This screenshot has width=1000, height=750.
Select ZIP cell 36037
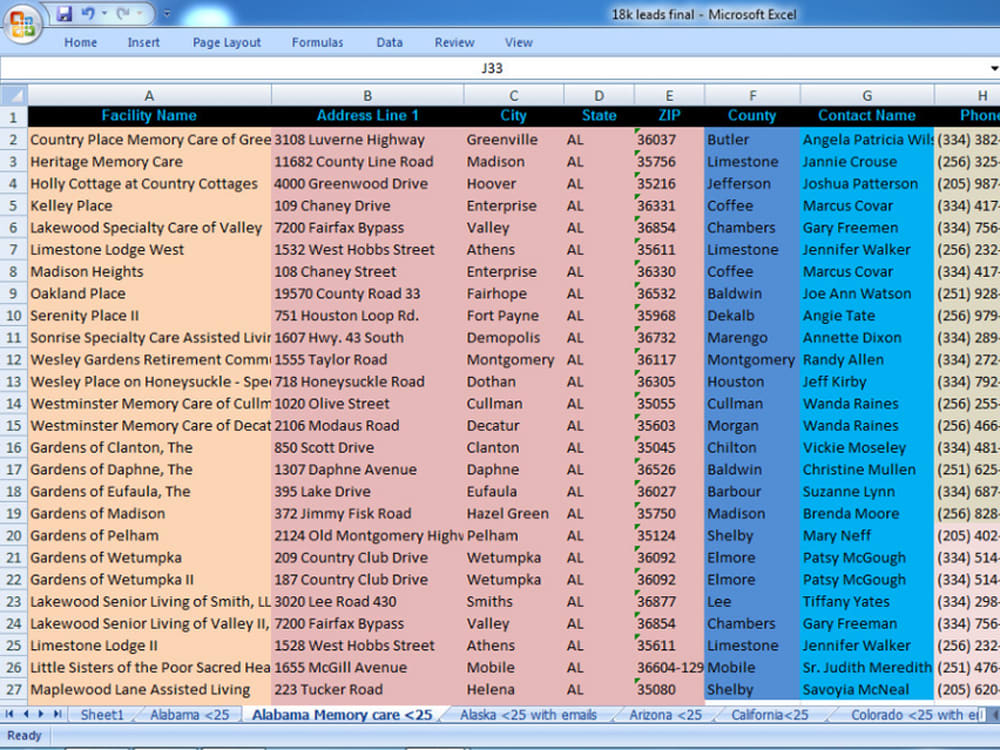pyautogui.click(x=669, y=140)
